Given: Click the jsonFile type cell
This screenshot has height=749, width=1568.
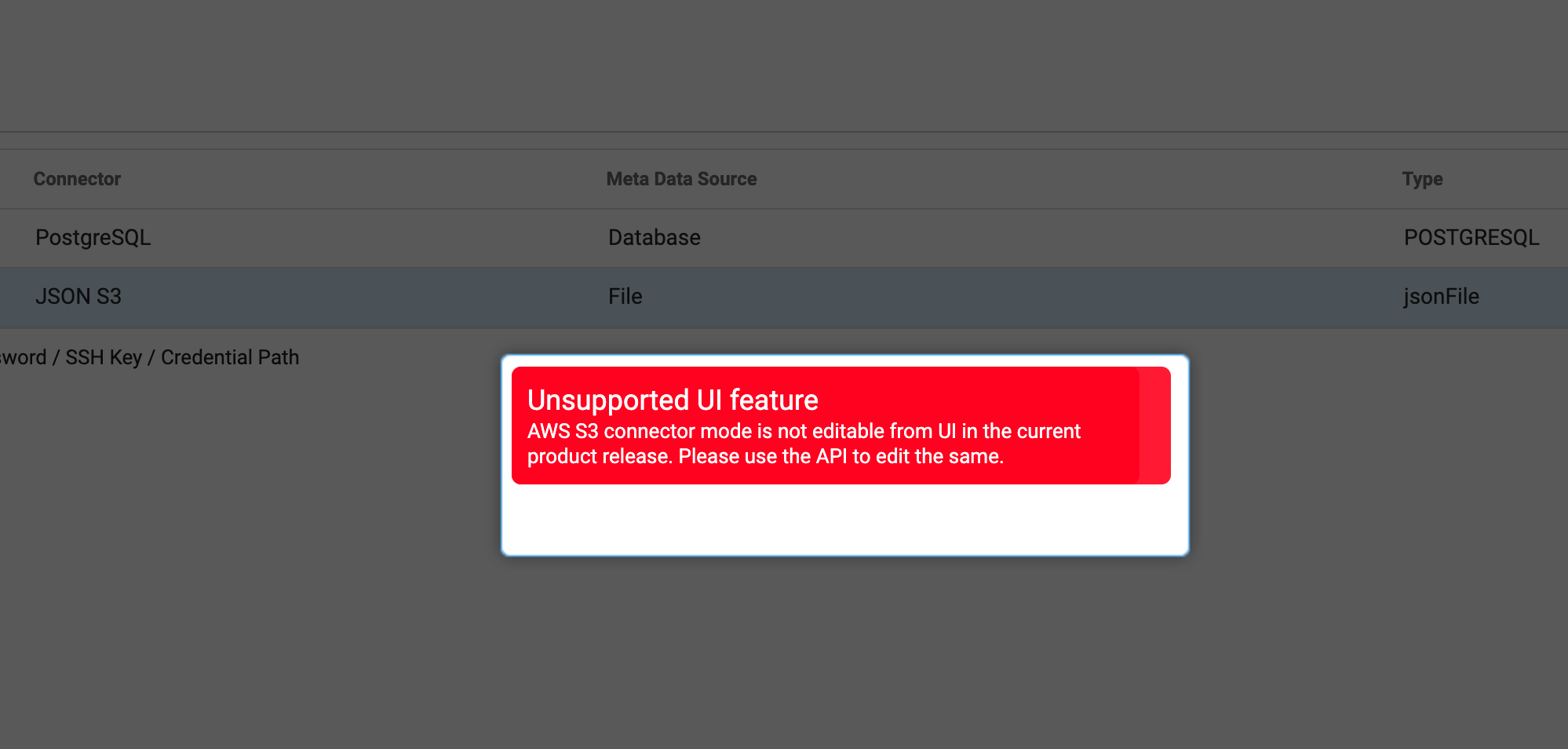Looking at the screenshot, I should pyautogui.click(x=1441, y=296).
